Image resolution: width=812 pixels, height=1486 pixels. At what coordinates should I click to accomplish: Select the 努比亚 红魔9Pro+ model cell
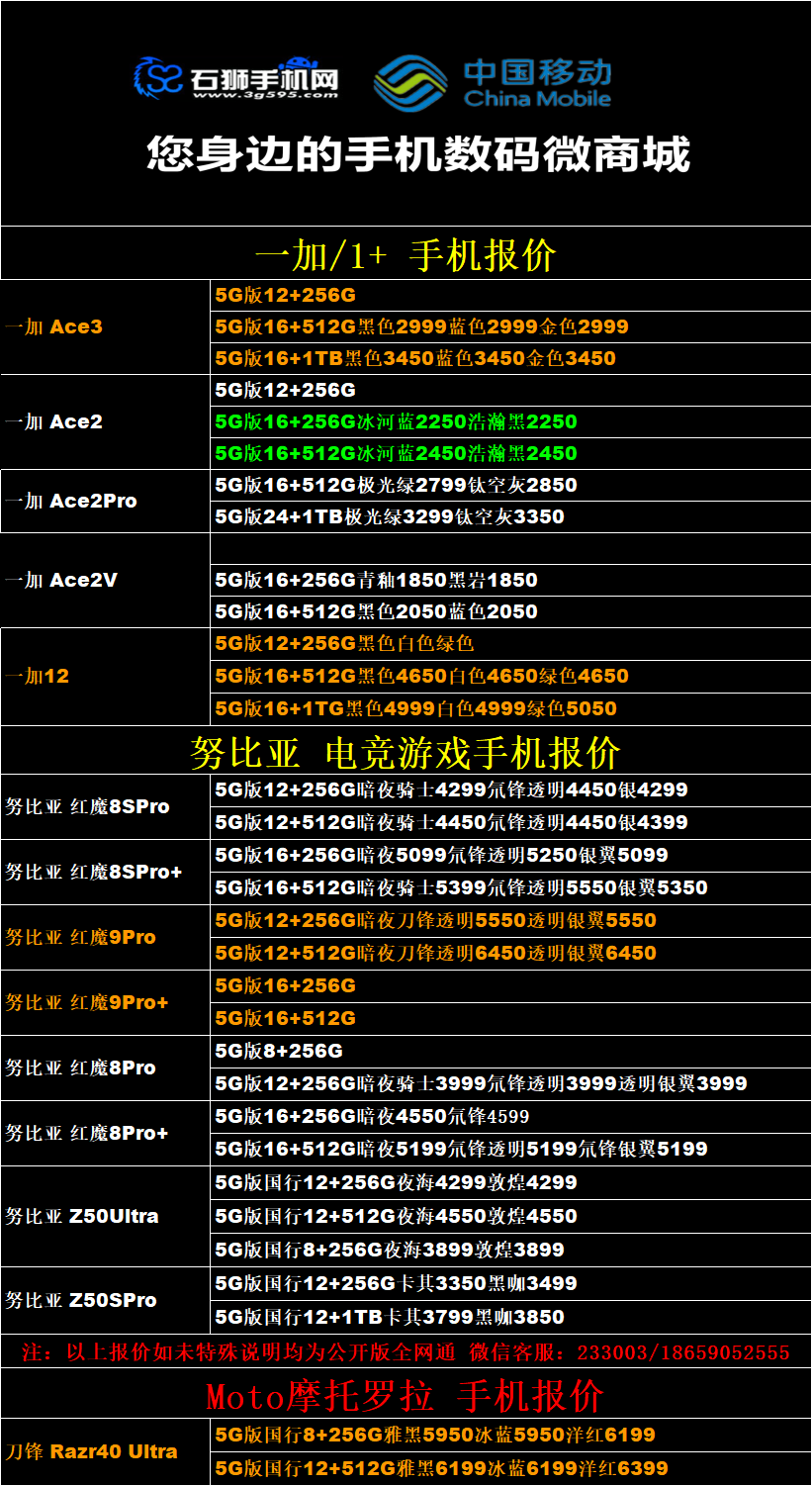105,1002
